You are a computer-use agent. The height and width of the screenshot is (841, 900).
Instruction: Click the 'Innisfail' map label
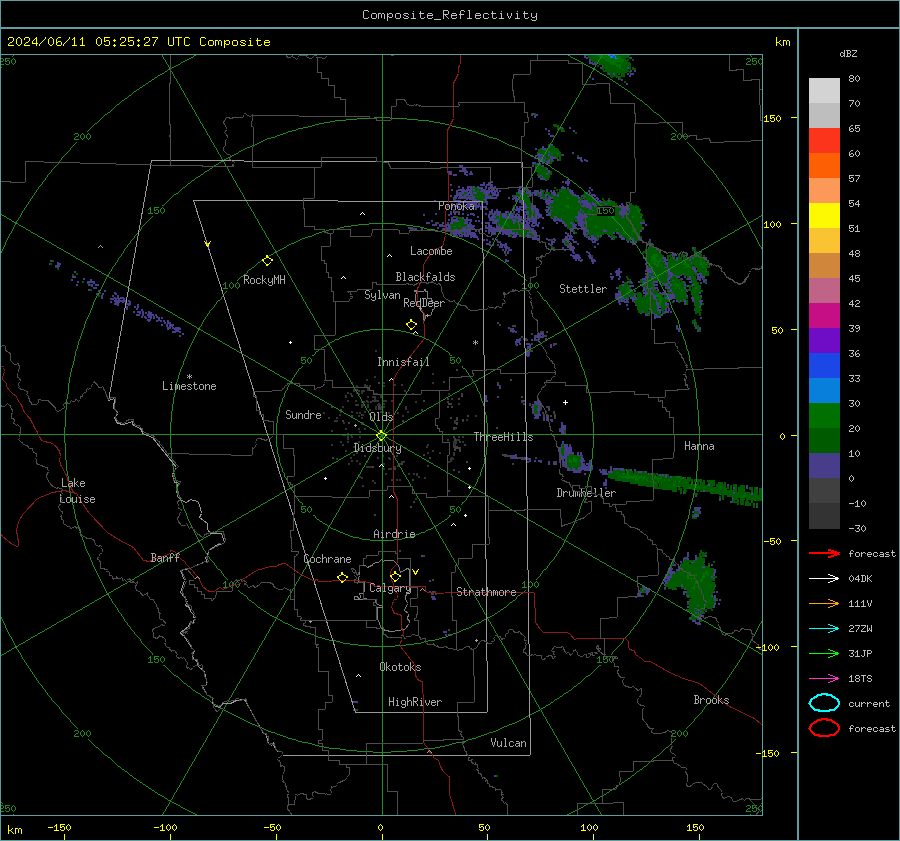point(403,362)
